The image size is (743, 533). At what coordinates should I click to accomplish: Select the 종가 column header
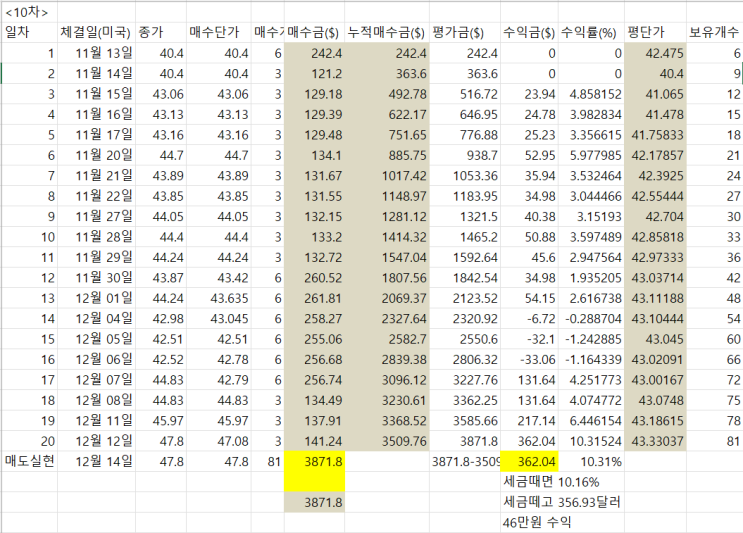(161, 33)
